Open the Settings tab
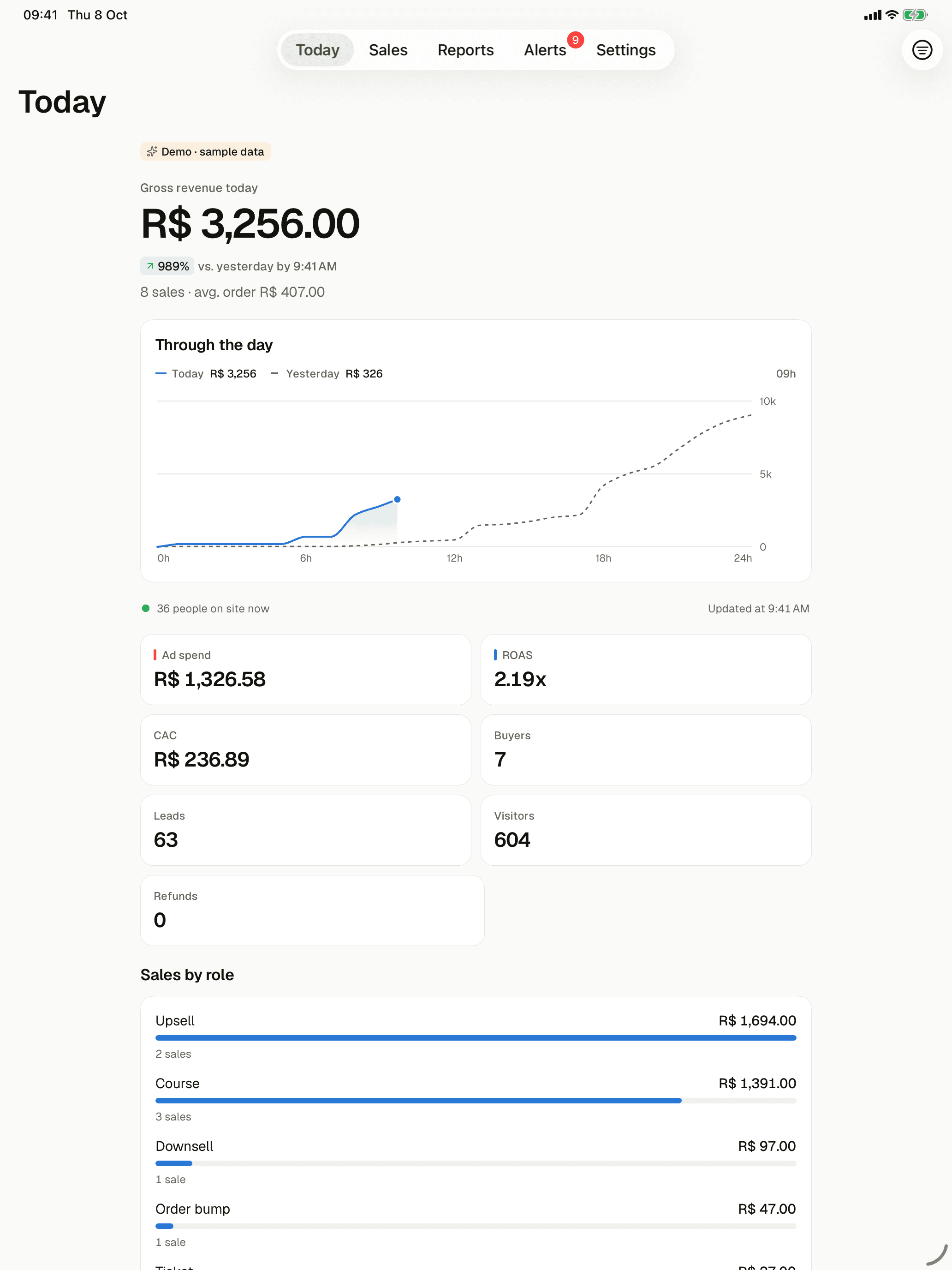This screenshot has height=1270, width=952. pyautogui.click(x=625, y=50)
